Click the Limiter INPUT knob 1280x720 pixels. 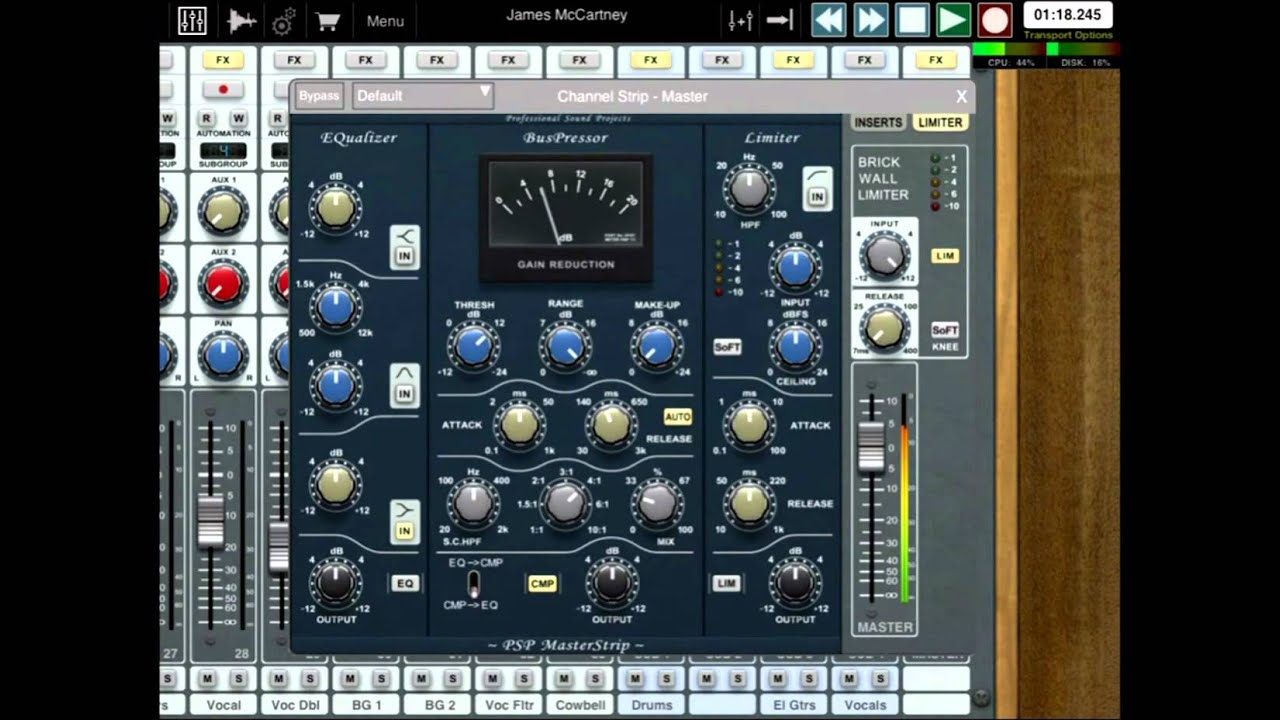(795, 267)
